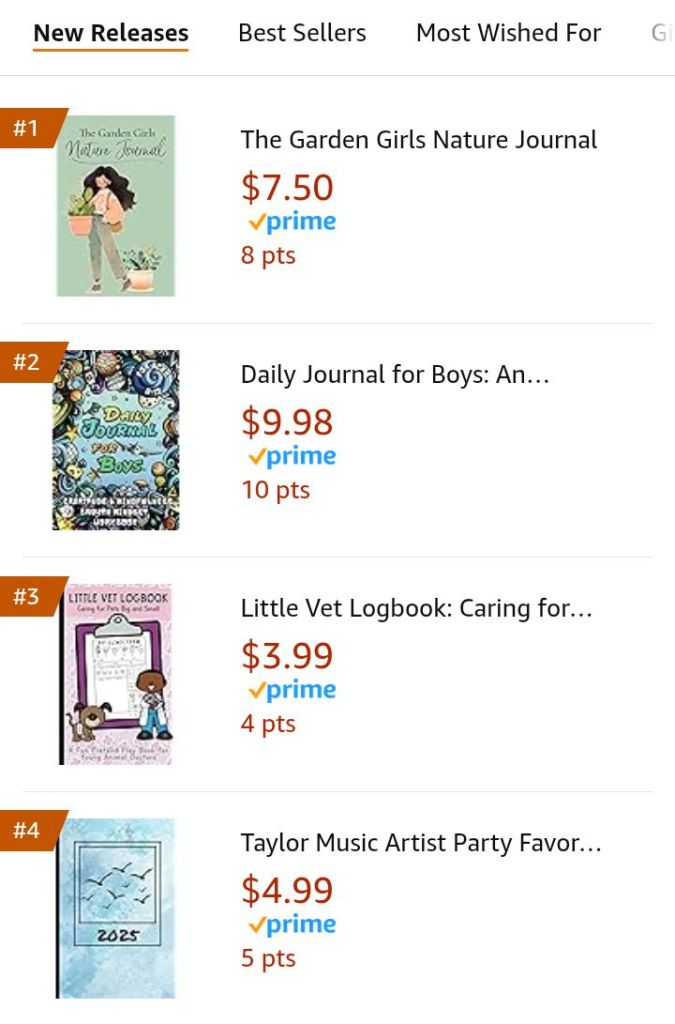The height and width of the screenshot is (1024, 675).
Task: Click the #2 rank badge
Action: coord(27,362)
